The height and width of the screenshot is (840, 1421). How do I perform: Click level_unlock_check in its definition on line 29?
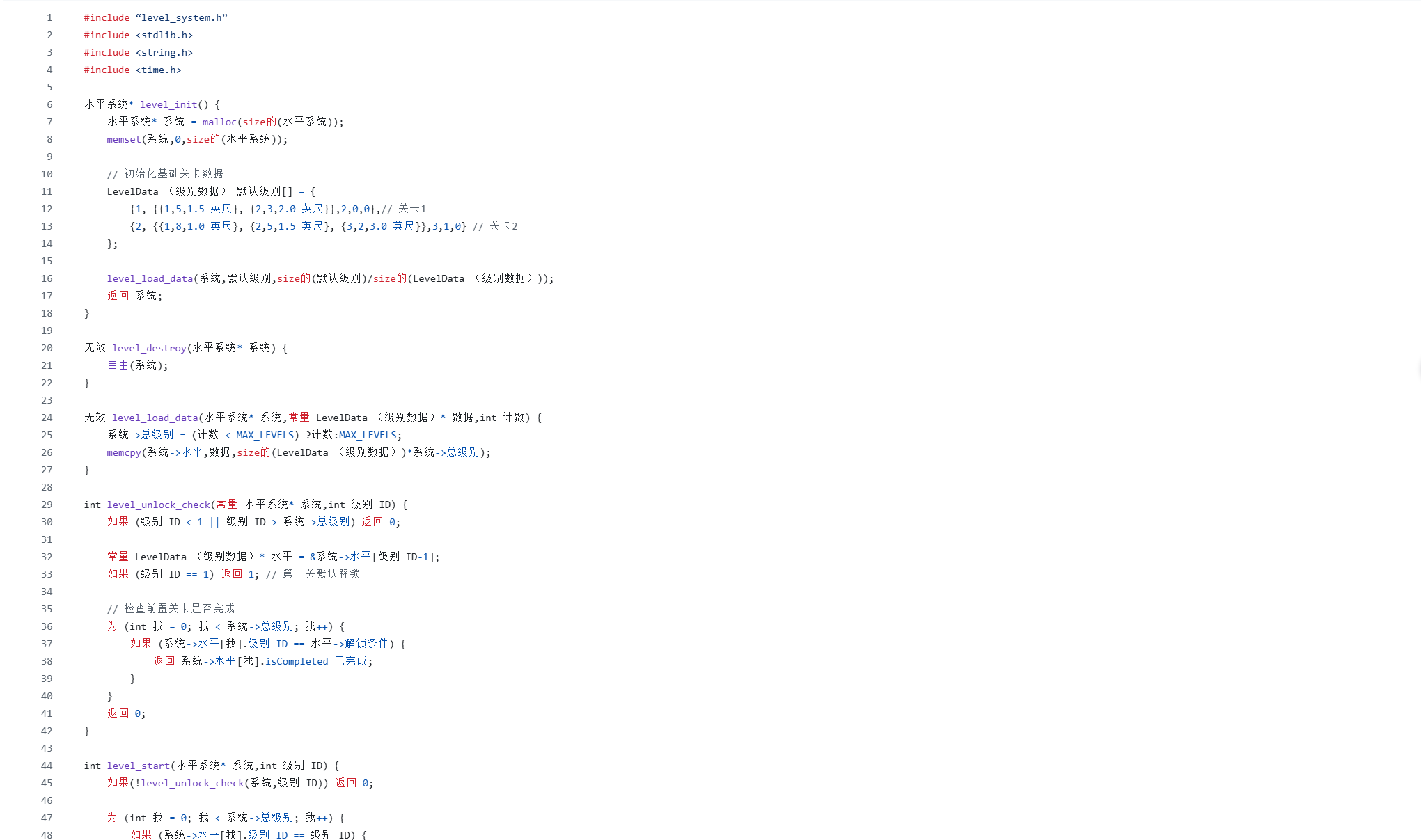(158, 505)
